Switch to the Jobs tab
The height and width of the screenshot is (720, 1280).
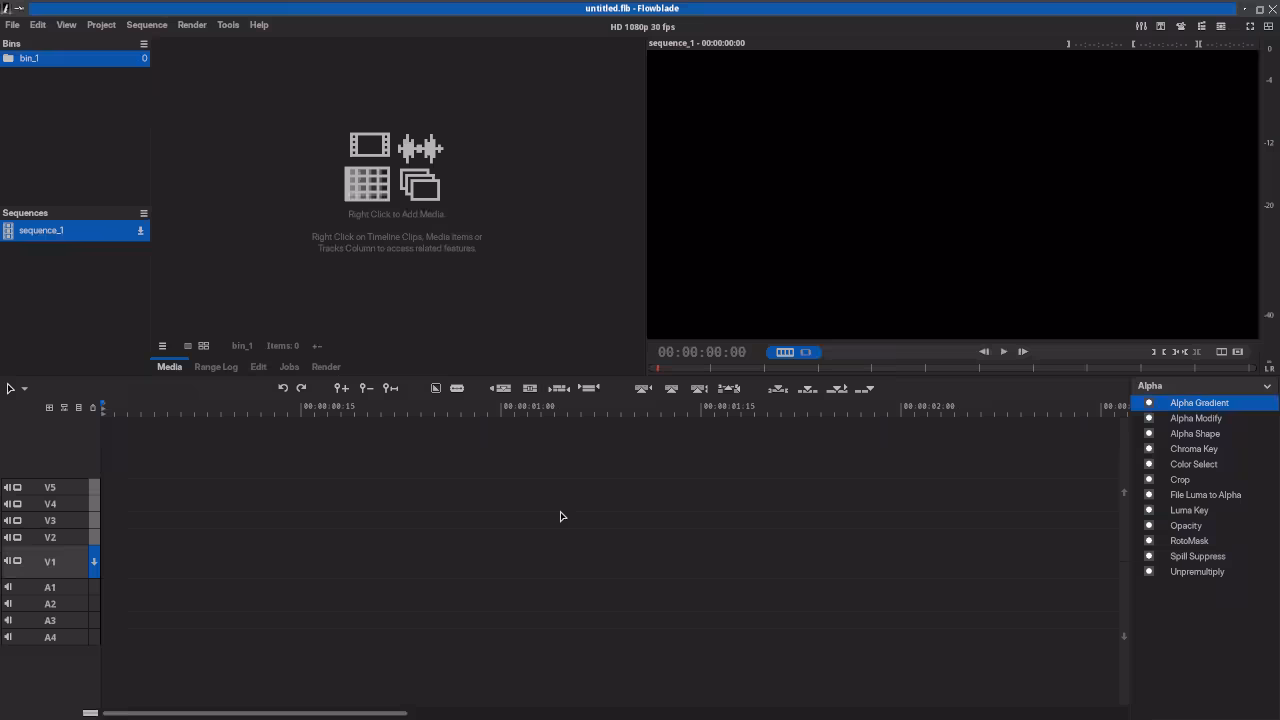pyautogui.click(x=289, y=367)
